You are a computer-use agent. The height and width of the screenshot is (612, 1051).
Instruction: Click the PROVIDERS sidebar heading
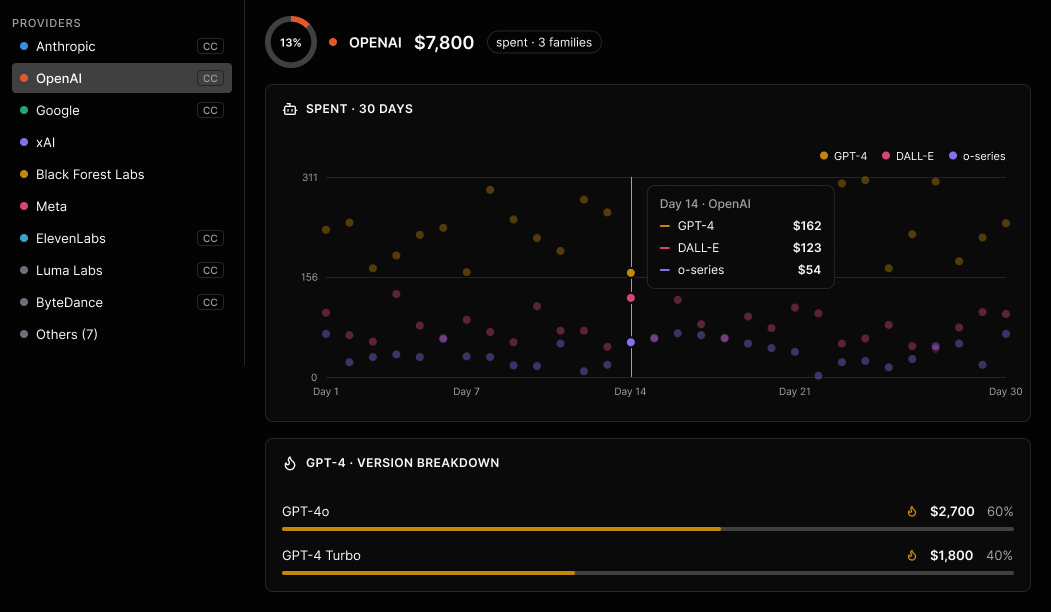(46, 23)
